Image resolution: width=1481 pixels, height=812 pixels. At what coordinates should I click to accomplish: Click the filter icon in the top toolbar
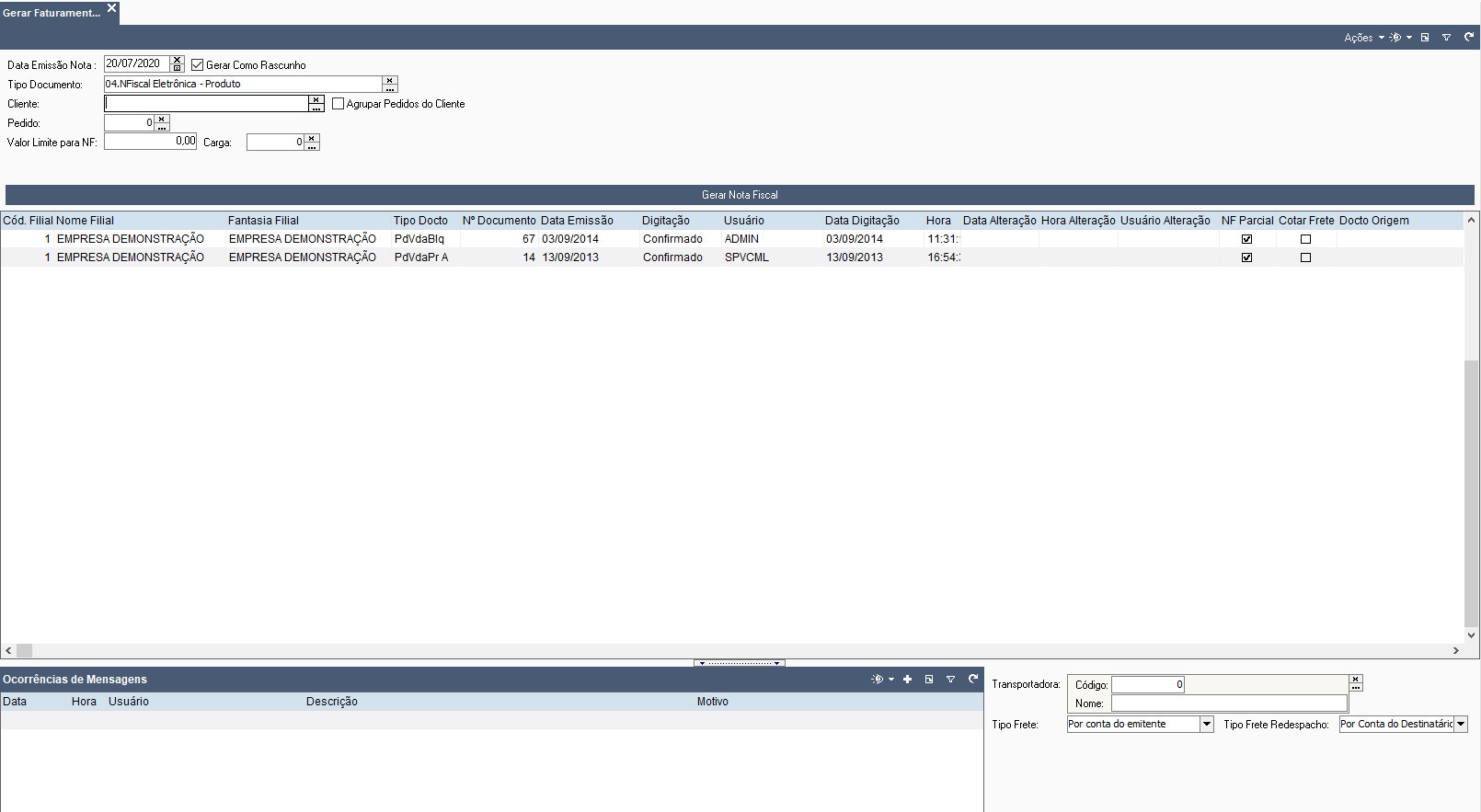(x=1446, y=38)
